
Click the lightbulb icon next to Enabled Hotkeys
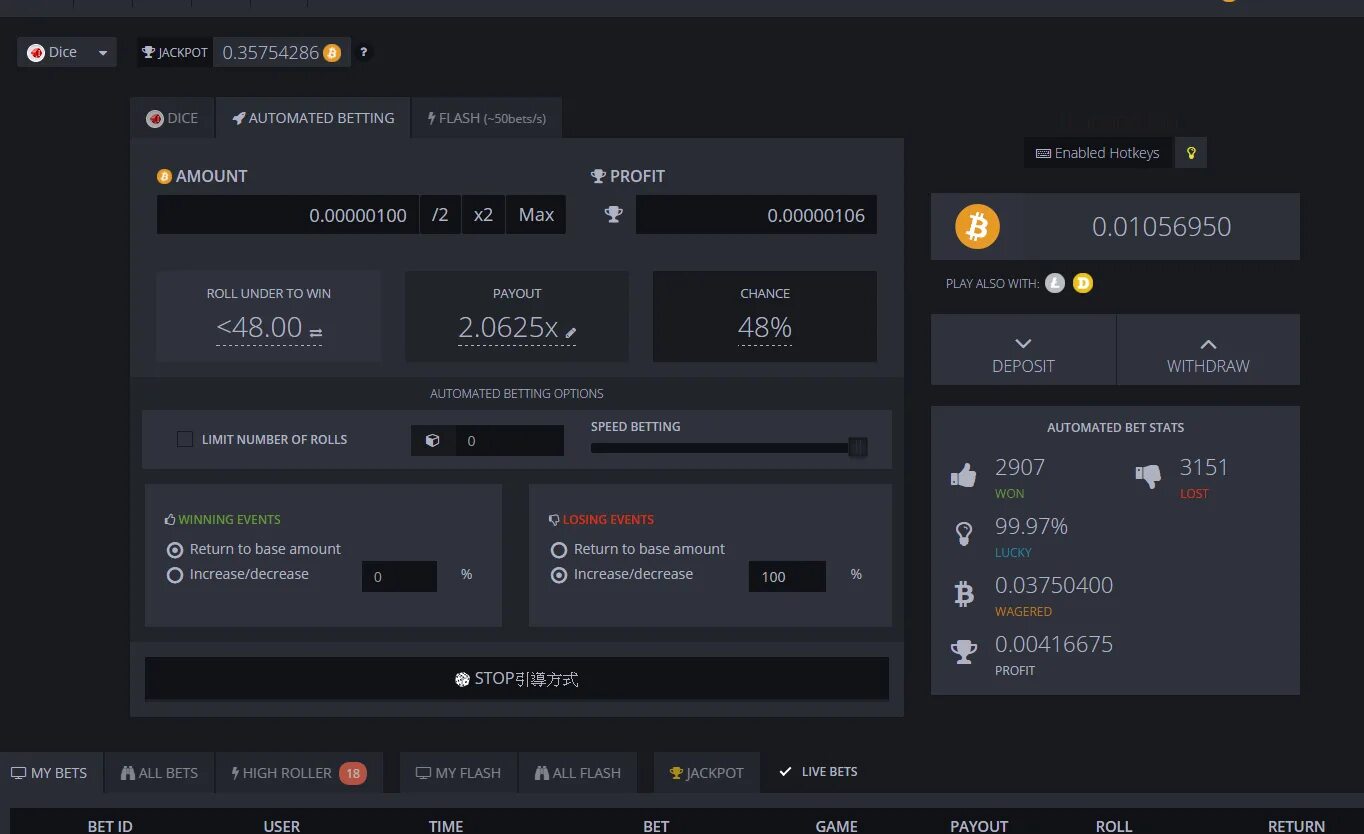tap(1191, 153)
